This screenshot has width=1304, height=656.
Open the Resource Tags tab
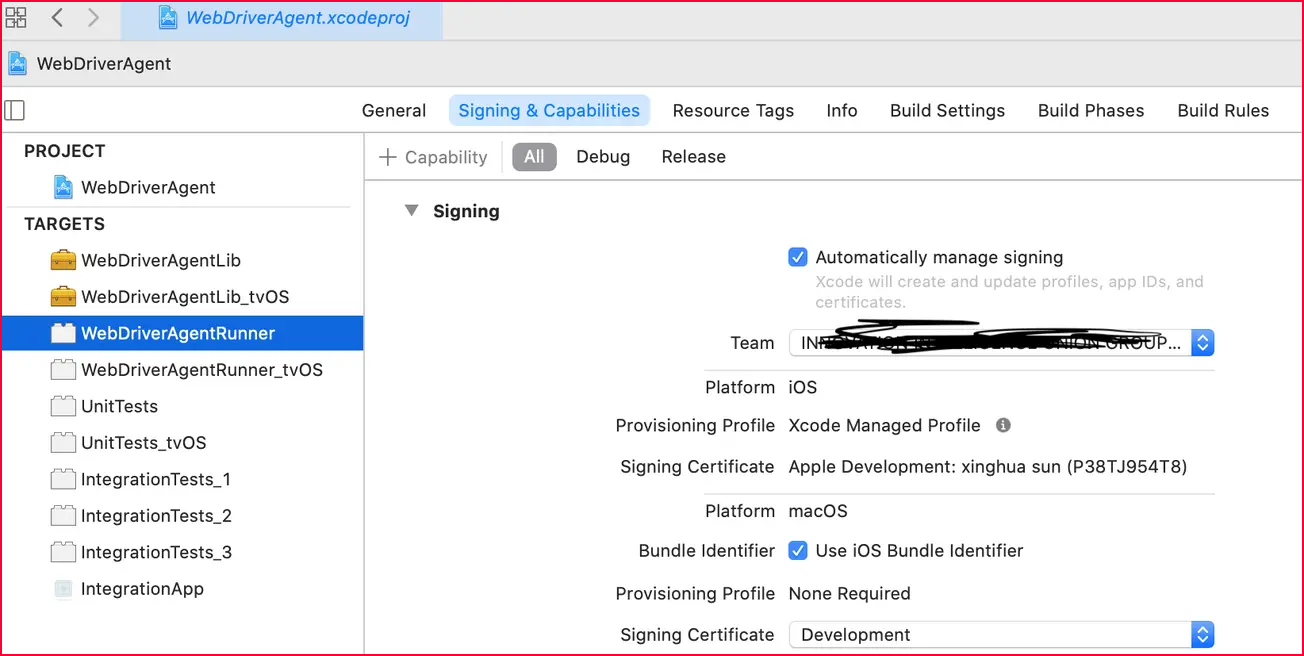point(733,111)
